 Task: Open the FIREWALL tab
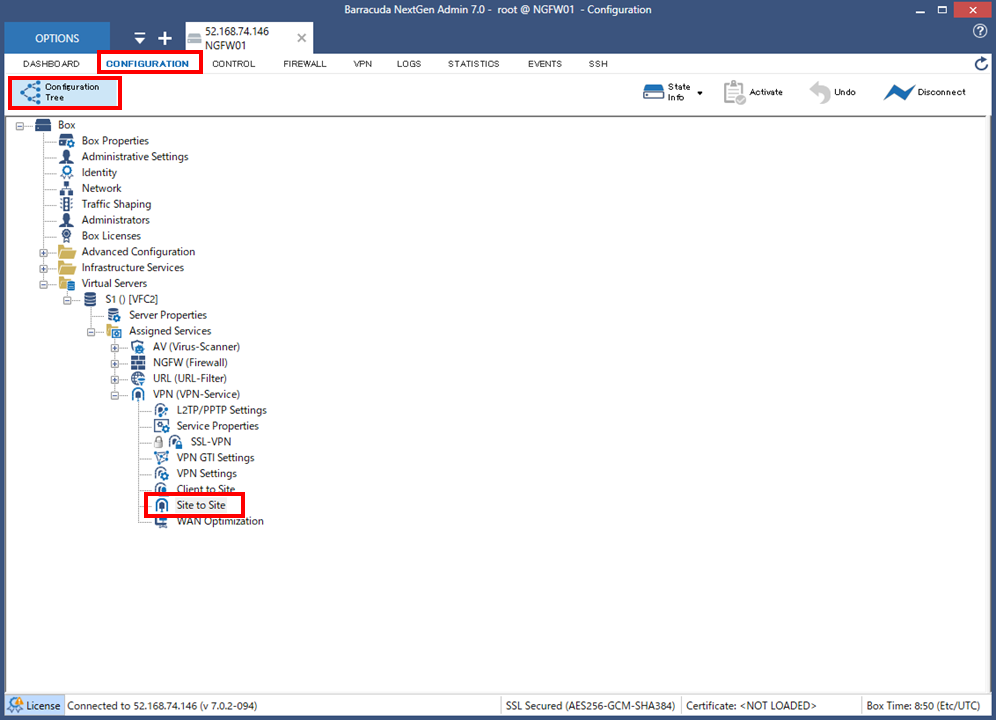coord(305,64)
